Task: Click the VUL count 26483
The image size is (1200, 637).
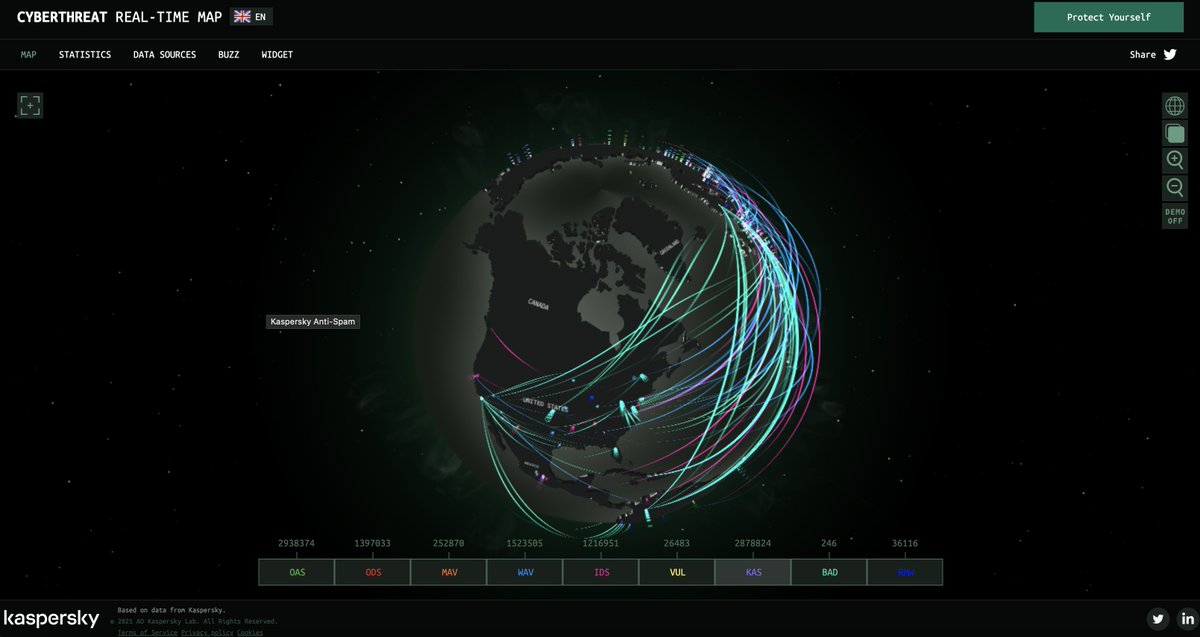Action: pyautogui.click(x=677, y=543)
